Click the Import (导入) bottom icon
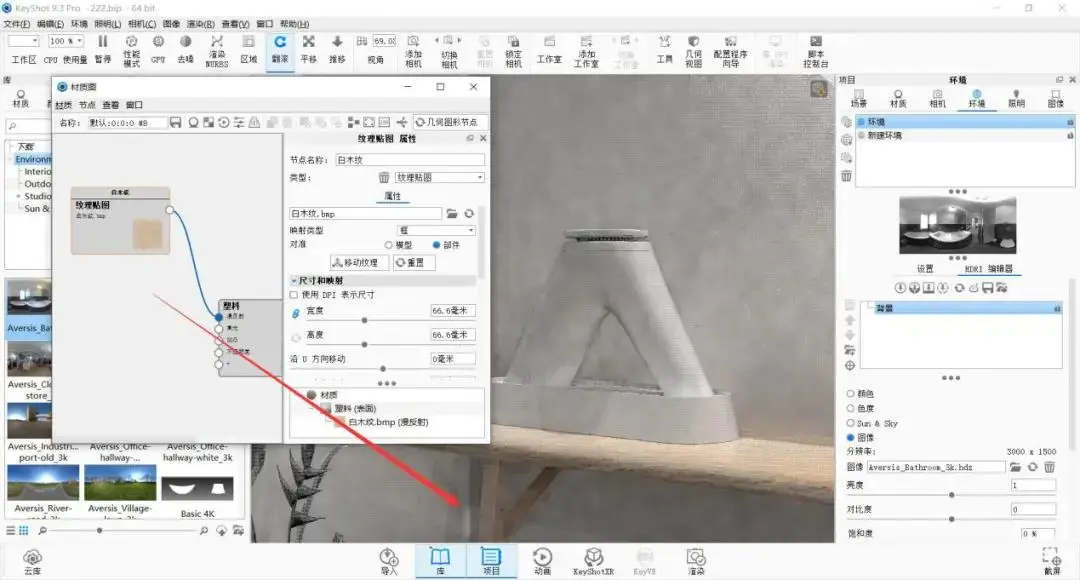Screen dimensions: 1080x580 click(x=389, y=561)
